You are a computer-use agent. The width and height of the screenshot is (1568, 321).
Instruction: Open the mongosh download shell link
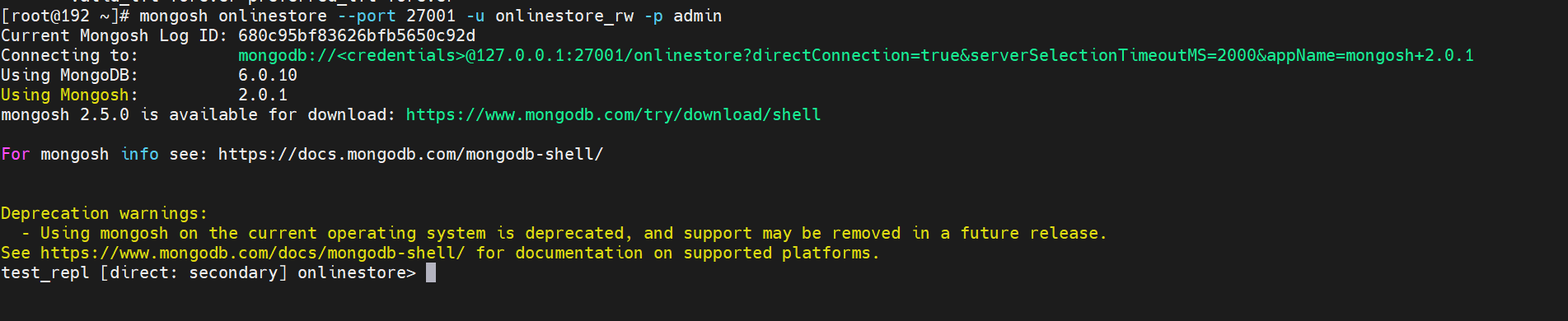coord(613,114)
